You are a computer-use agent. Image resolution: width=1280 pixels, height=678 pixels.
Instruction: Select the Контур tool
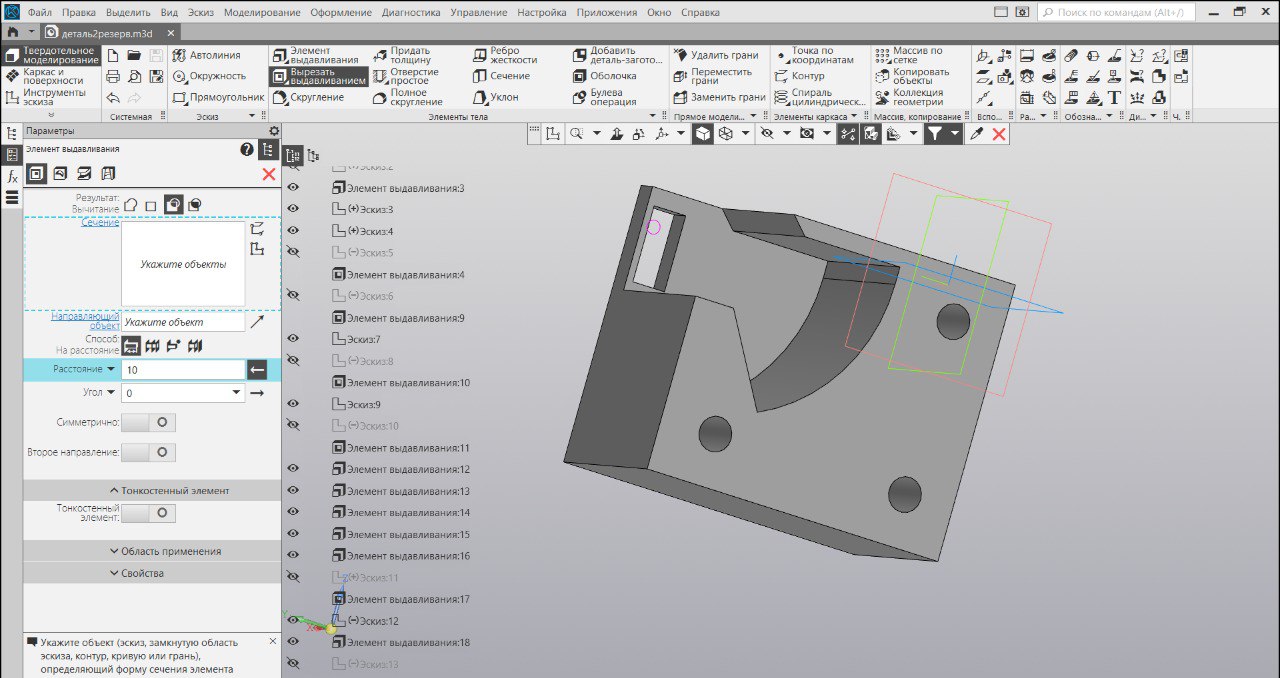(x=799, y=76)
